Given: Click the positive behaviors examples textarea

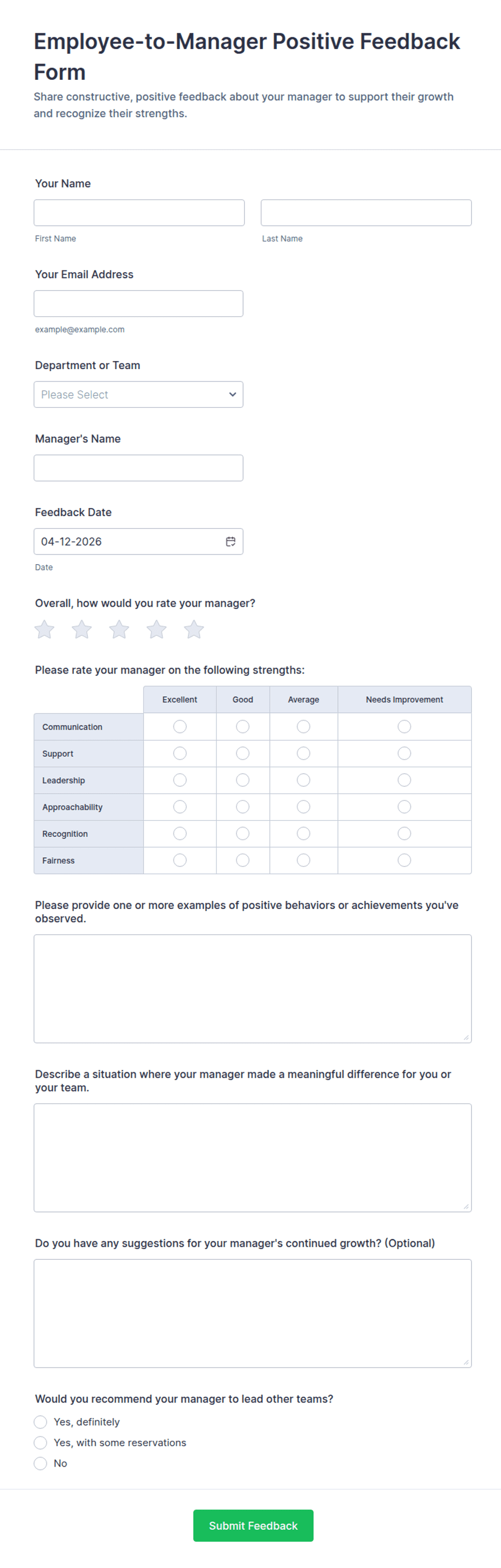Looking at the screenshot, I should [252, 986].
